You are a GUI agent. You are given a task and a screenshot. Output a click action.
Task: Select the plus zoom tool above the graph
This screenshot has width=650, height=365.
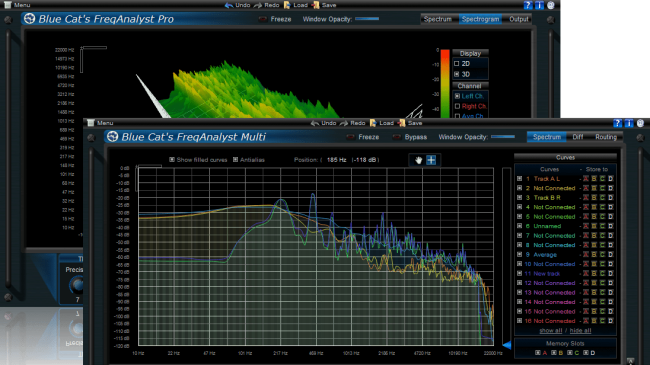pyautogui.click(x=431, y=160)
